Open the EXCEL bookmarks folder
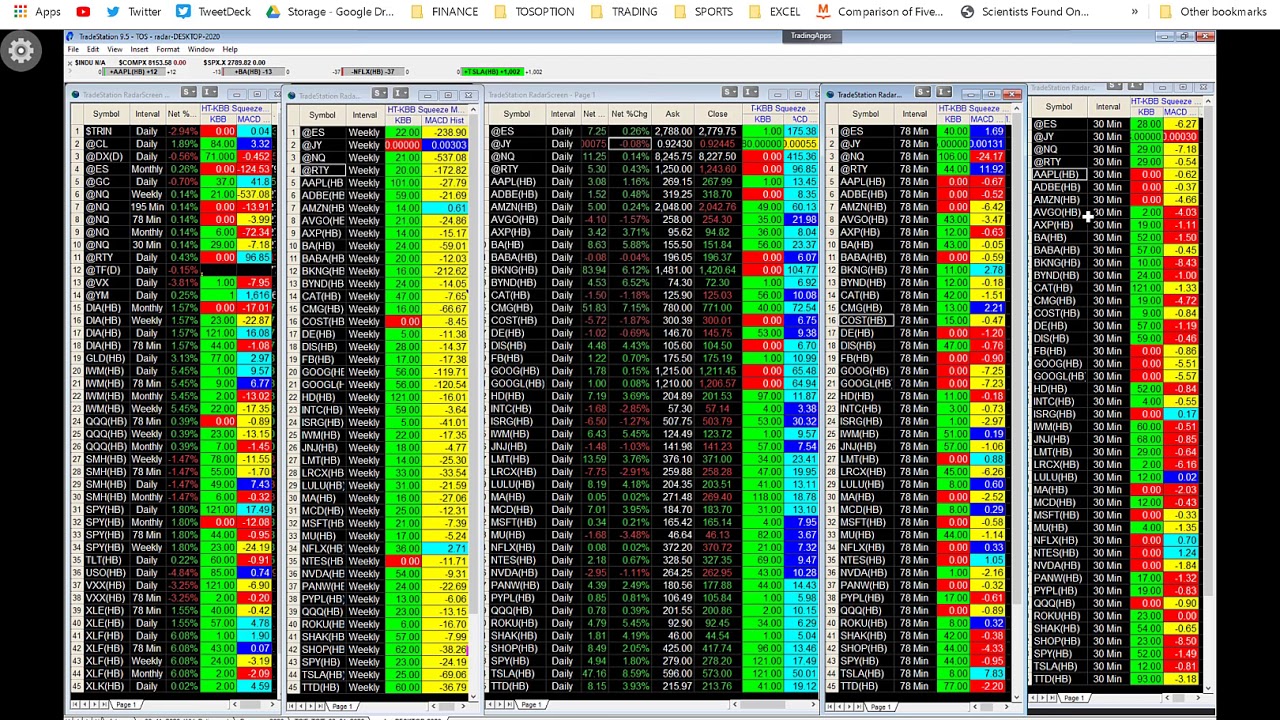The image size is (1280, 720). coord(775,12)
